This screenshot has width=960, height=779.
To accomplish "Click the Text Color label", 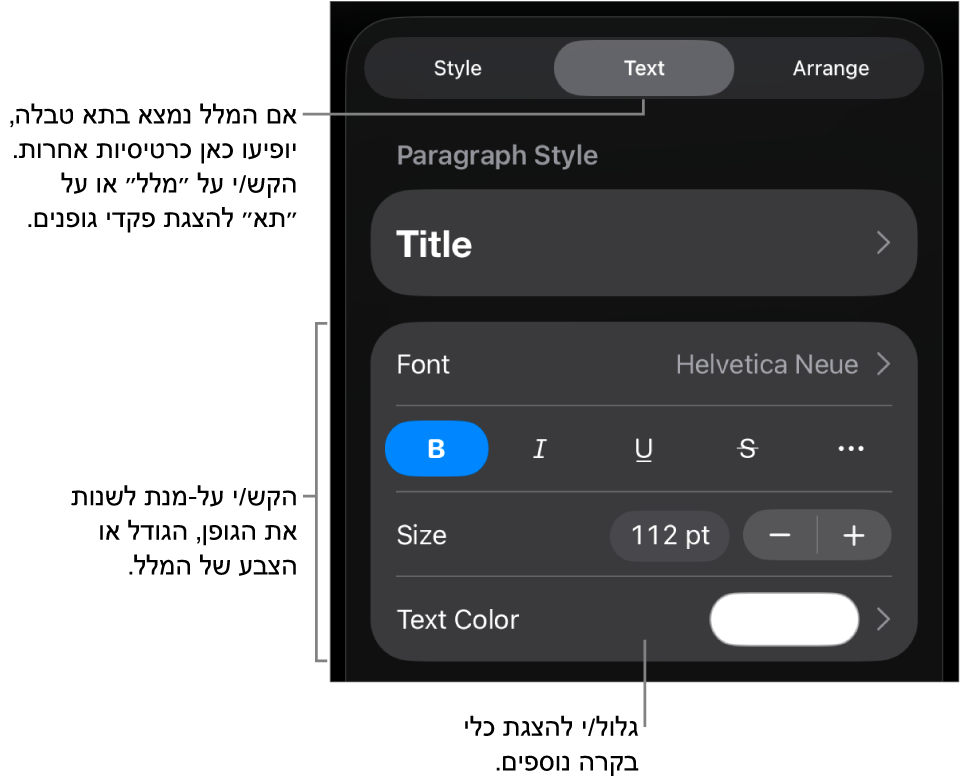I will point(458,619).
